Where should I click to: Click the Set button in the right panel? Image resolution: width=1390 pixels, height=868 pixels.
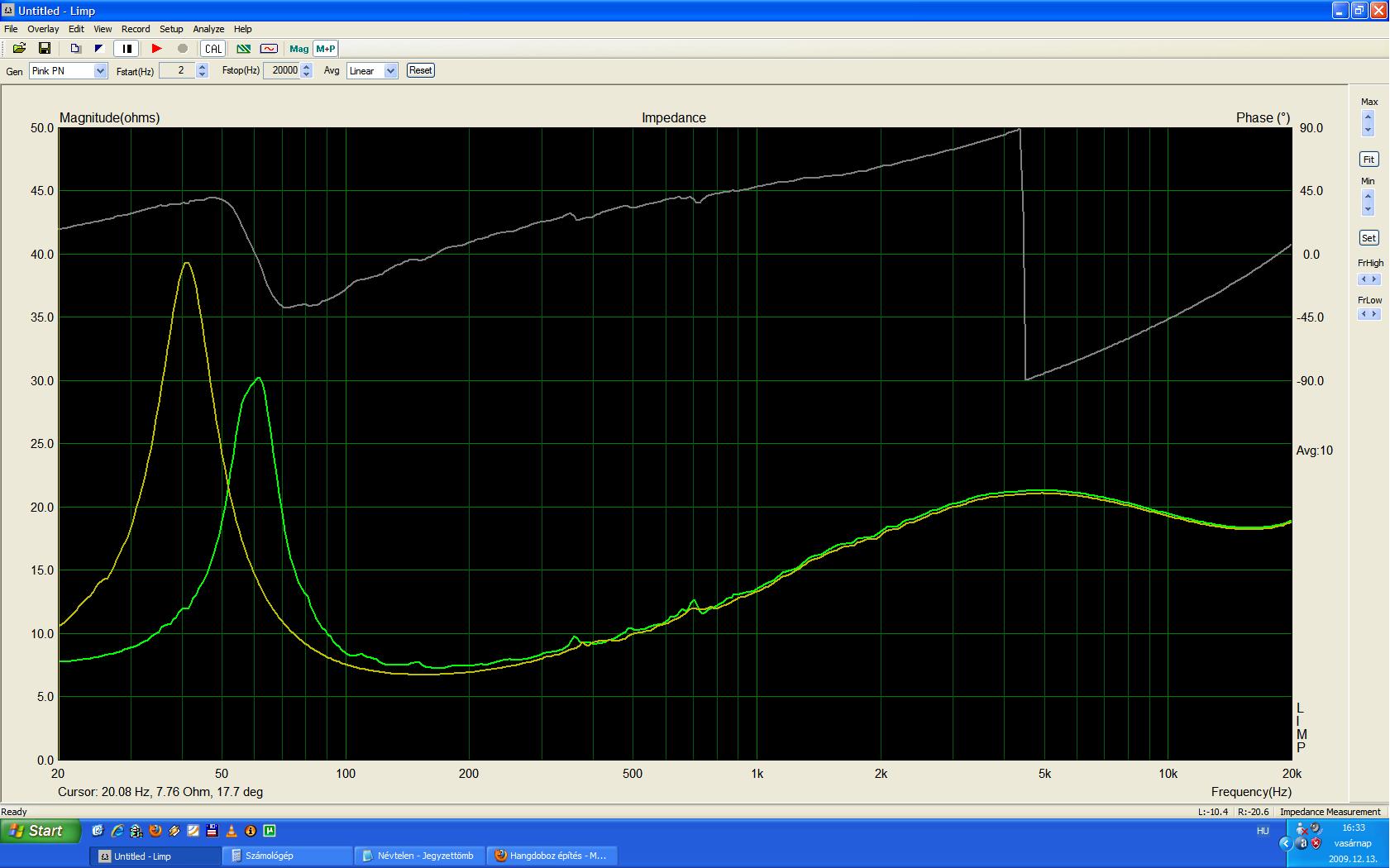pos(1369,238)
